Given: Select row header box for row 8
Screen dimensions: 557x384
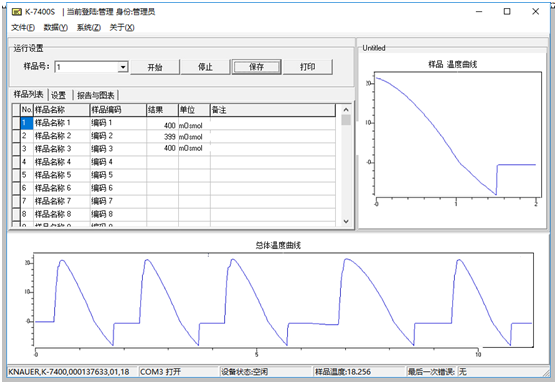Looking at the screenshot, I should (16, 214).
